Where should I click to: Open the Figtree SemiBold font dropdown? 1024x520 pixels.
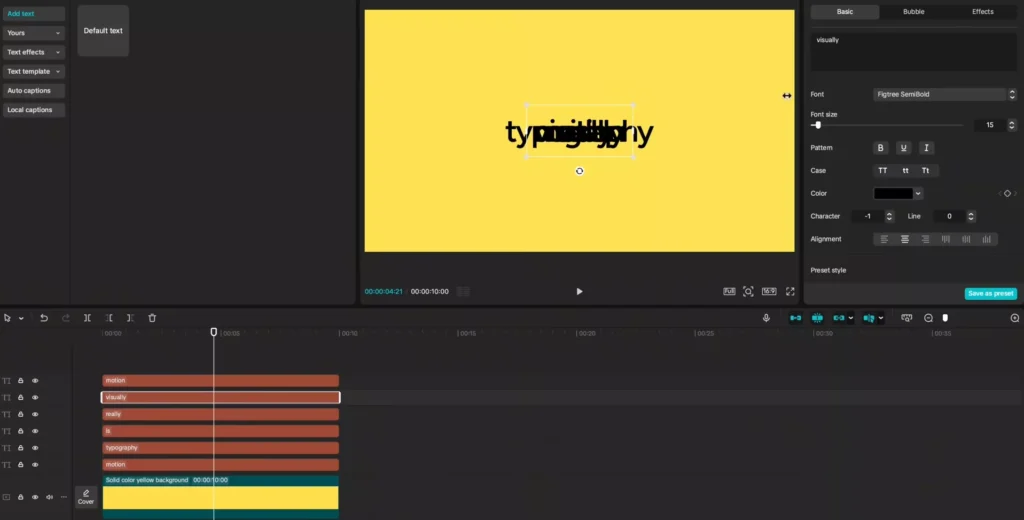pyautogui.click(x=944, y=95)
